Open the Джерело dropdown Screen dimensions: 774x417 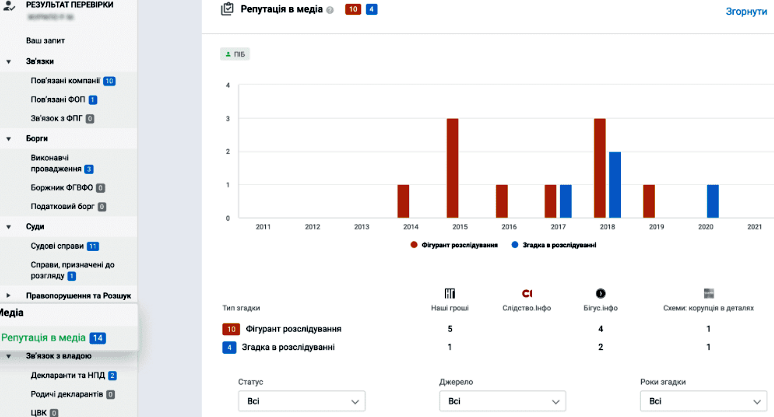(501, 401)
